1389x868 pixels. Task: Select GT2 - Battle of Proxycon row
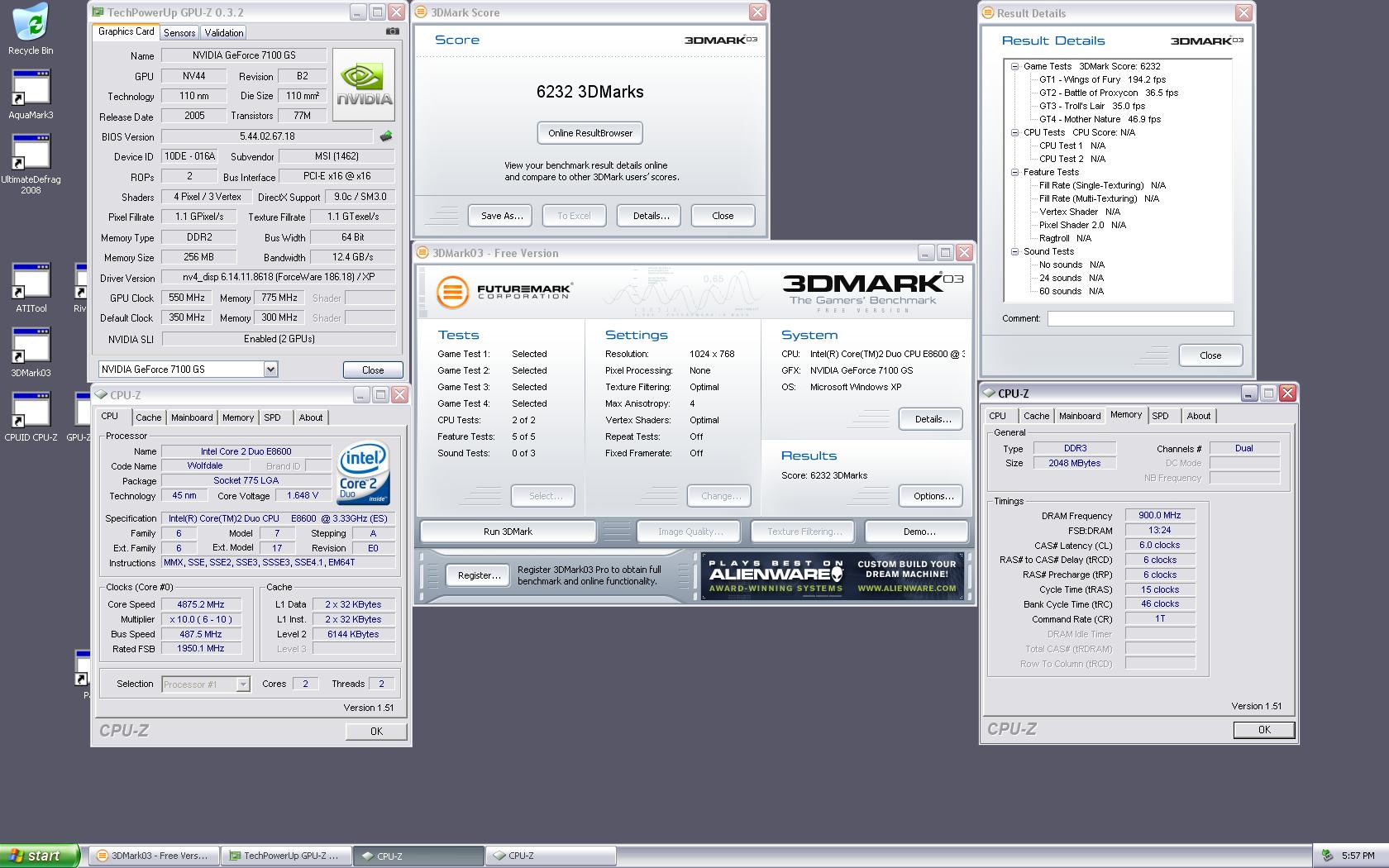point(1108,93)
